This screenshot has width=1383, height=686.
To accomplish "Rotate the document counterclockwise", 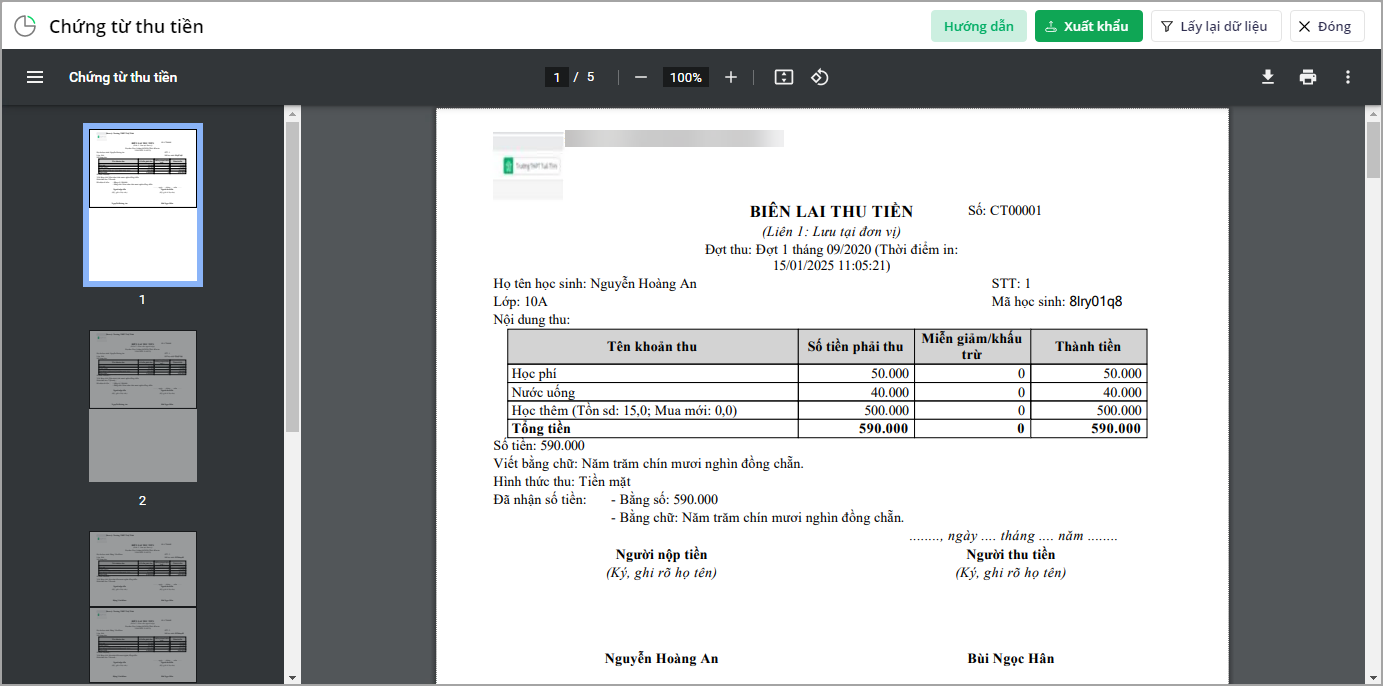I will click(x=820, y=77).
